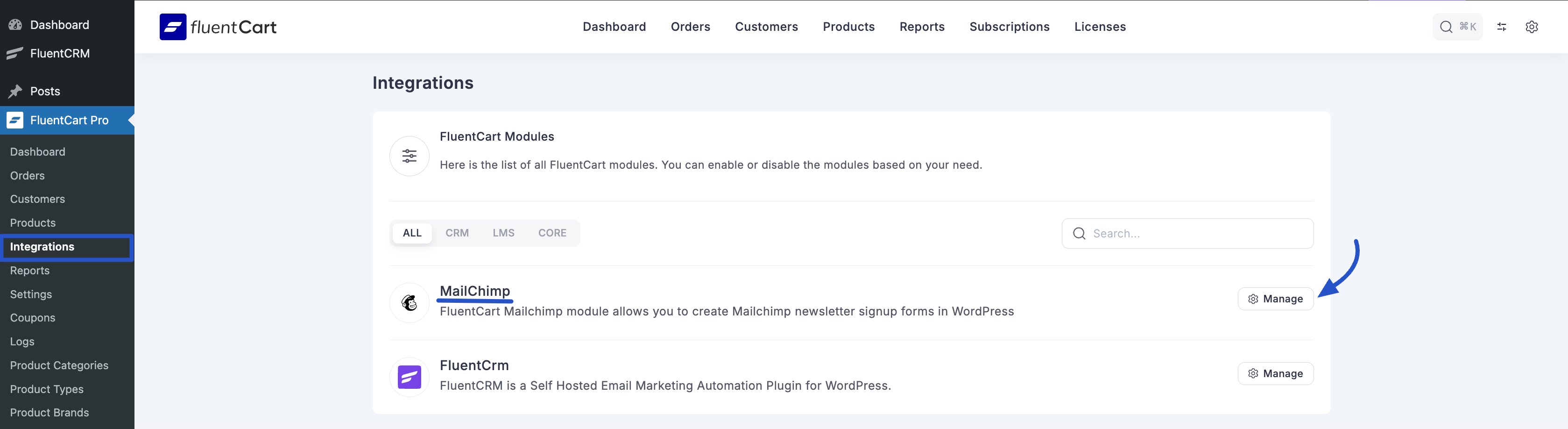Open Subscriptions in top navigation
This screenshot has width=1568, height=429.
1009,27
